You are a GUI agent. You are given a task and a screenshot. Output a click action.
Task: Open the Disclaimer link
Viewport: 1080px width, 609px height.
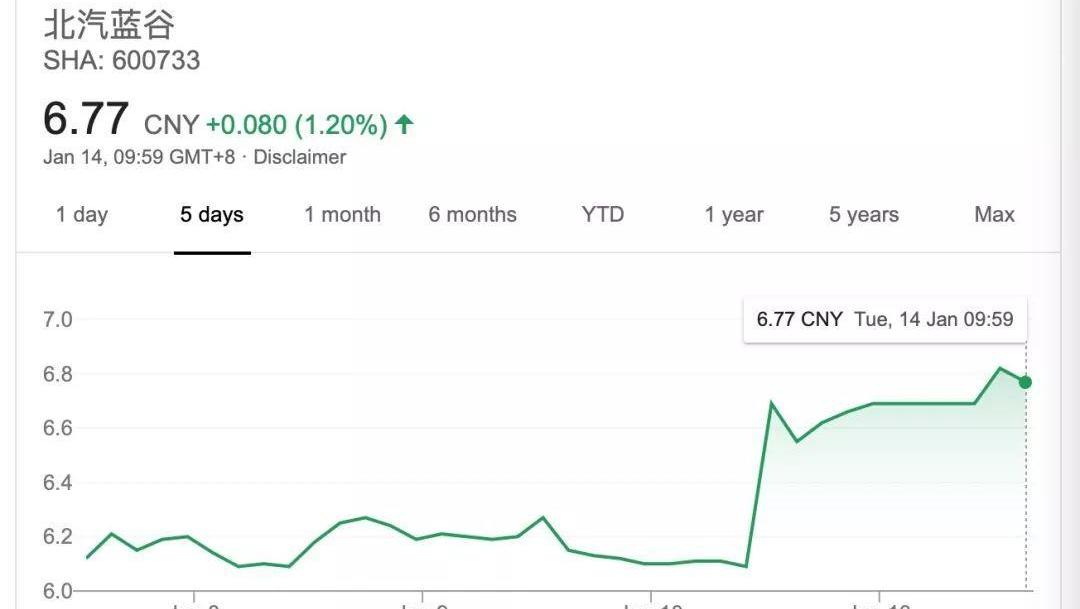[300, 157]
